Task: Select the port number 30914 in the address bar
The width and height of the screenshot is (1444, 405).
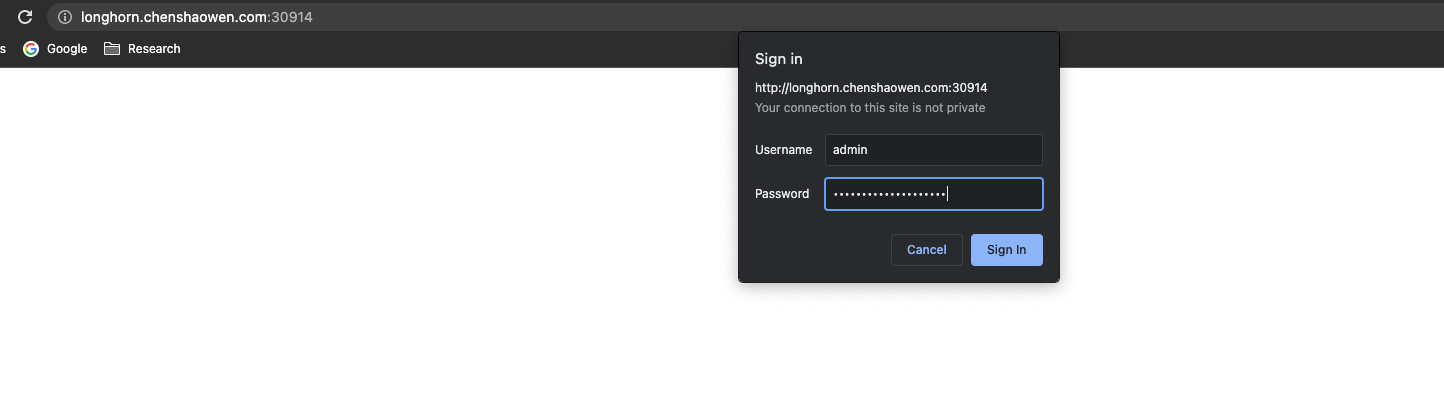Action: pos(294,17)
